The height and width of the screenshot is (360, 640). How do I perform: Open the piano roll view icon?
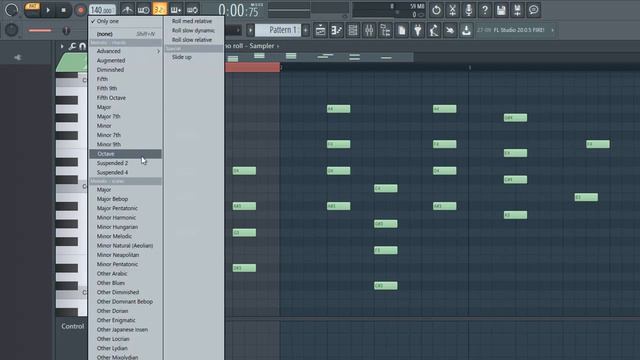coord(337,30)
